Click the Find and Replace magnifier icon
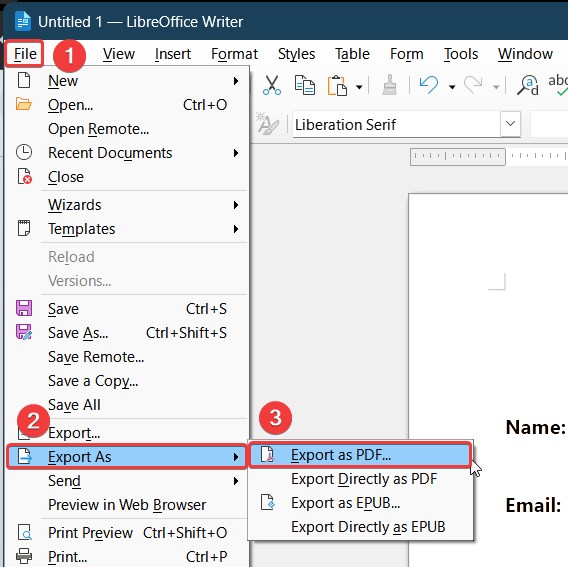This screenshot has width=568, height=567. pyautogui.click(x=527, y=86)
